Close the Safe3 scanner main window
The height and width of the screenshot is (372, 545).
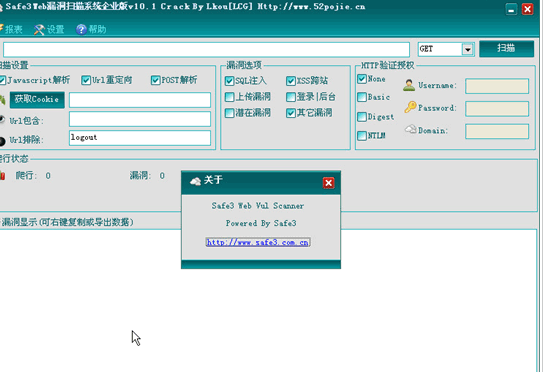click(527, 9)
